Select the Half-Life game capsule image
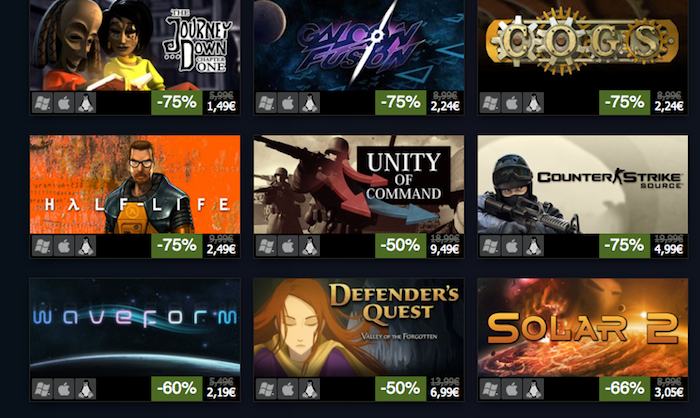This screenshot has width=700, height=418. (135, 184)
